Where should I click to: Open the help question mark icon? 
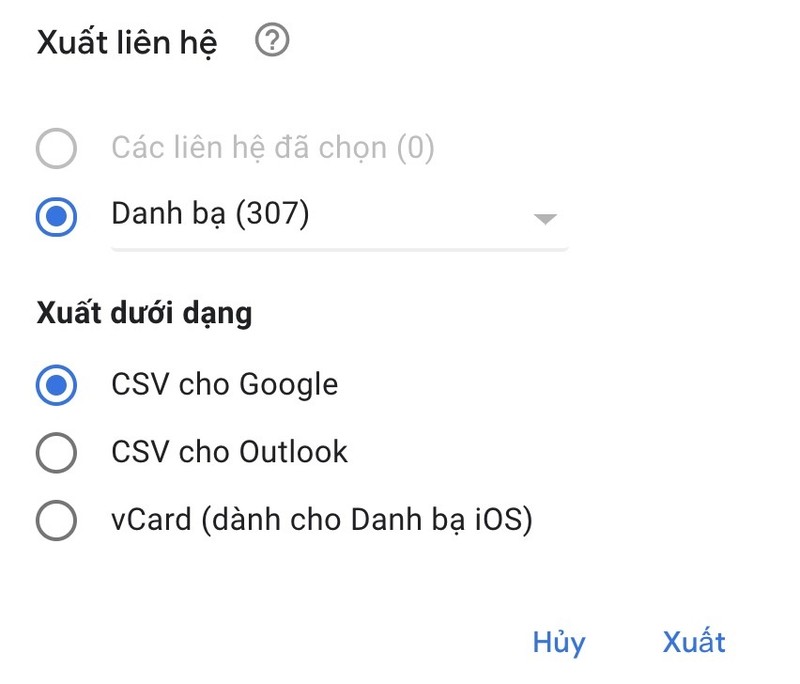click(x=272, y=42)
